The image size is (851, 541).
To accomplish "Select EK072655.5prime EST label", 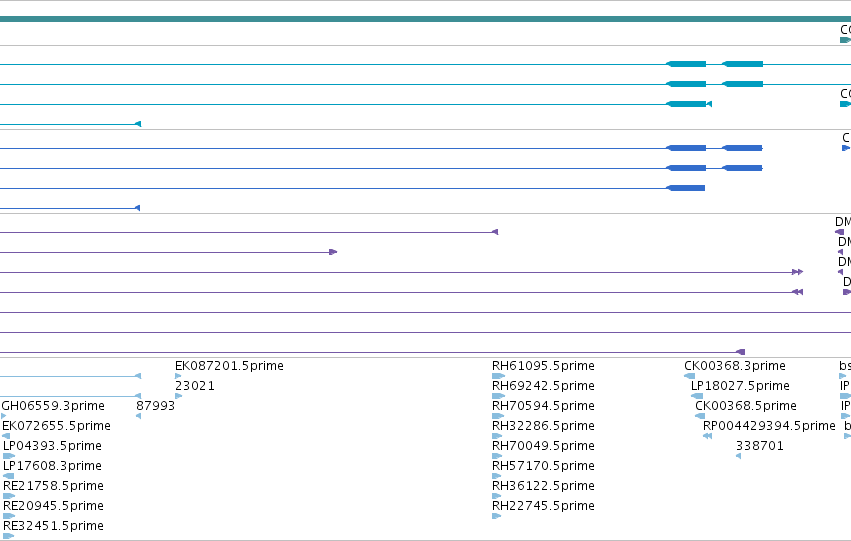I will click(x=56, y=426).
